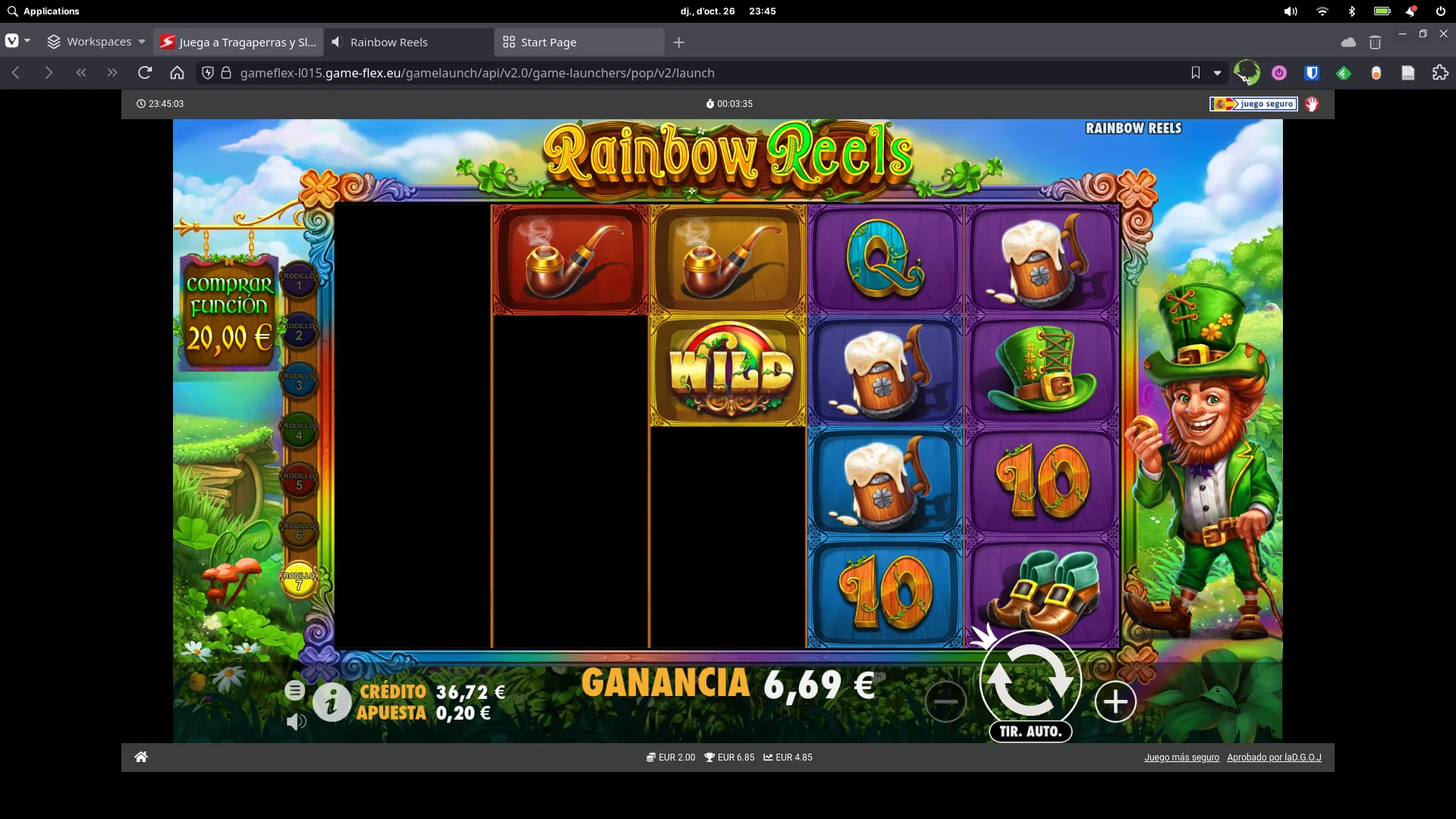1456x819 pixels.
Task: Expand the bookmark dropdown arrow
Action: point(1218,73)
